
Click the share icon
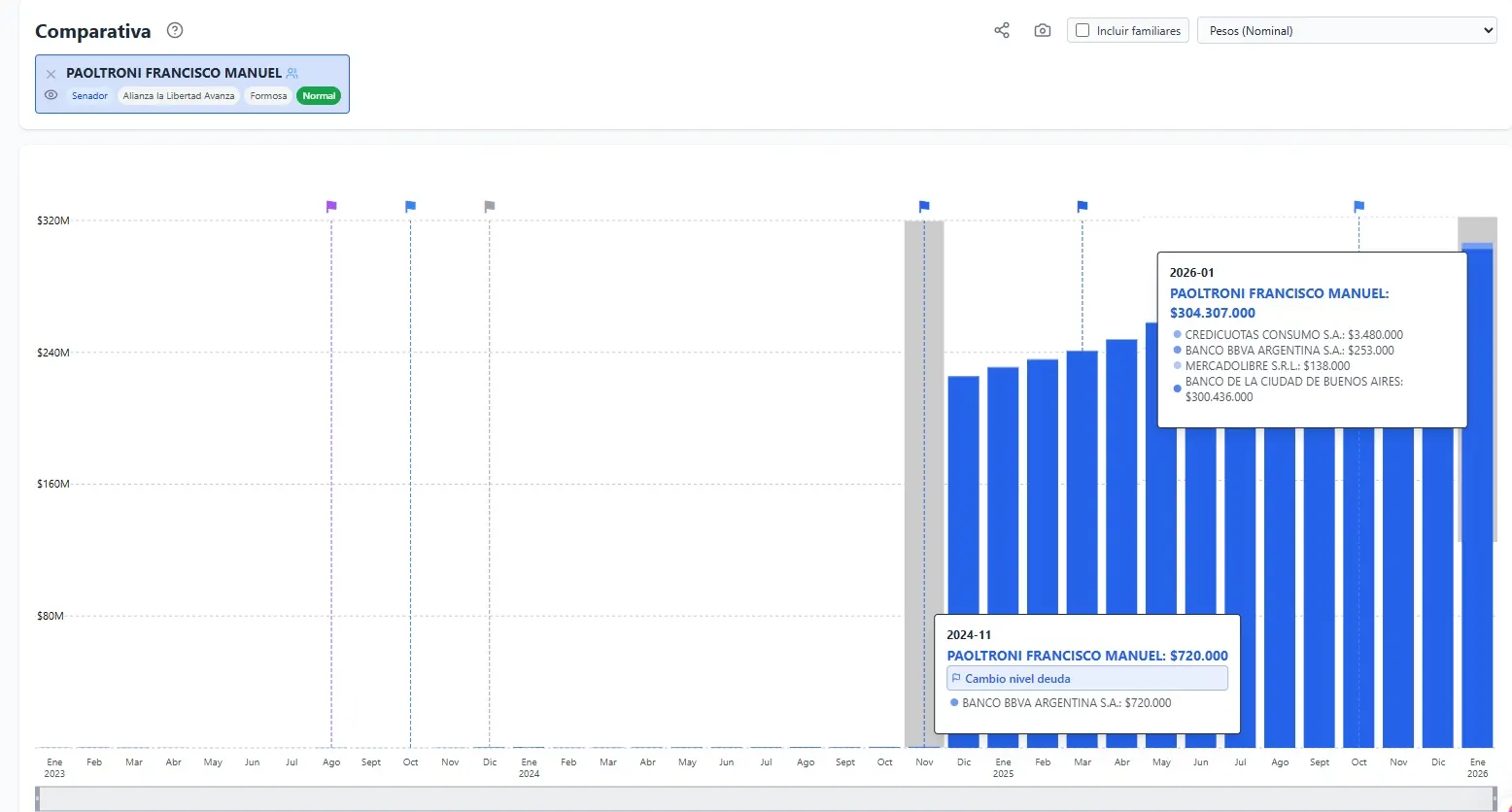1002,31
